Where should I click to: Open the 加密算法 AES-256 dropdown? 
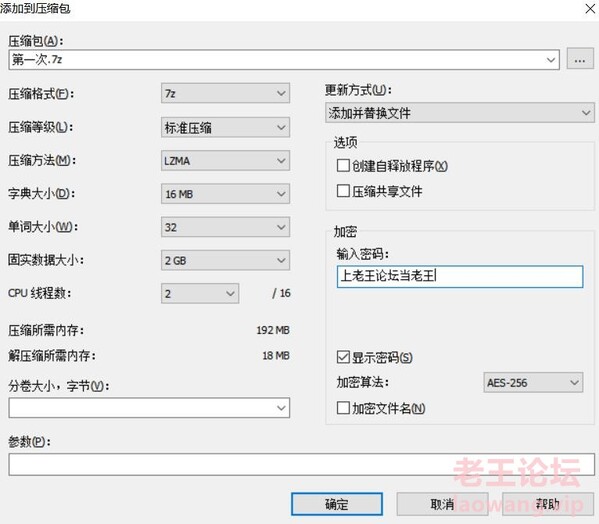[x=533, y=382]
